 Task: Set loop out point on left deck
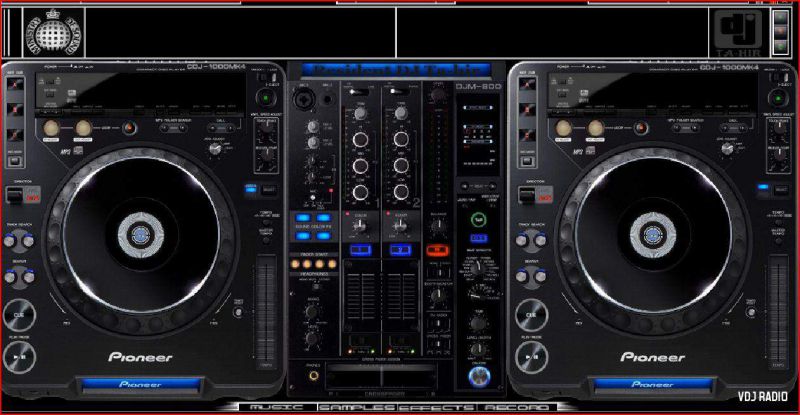tap(83, 128)
